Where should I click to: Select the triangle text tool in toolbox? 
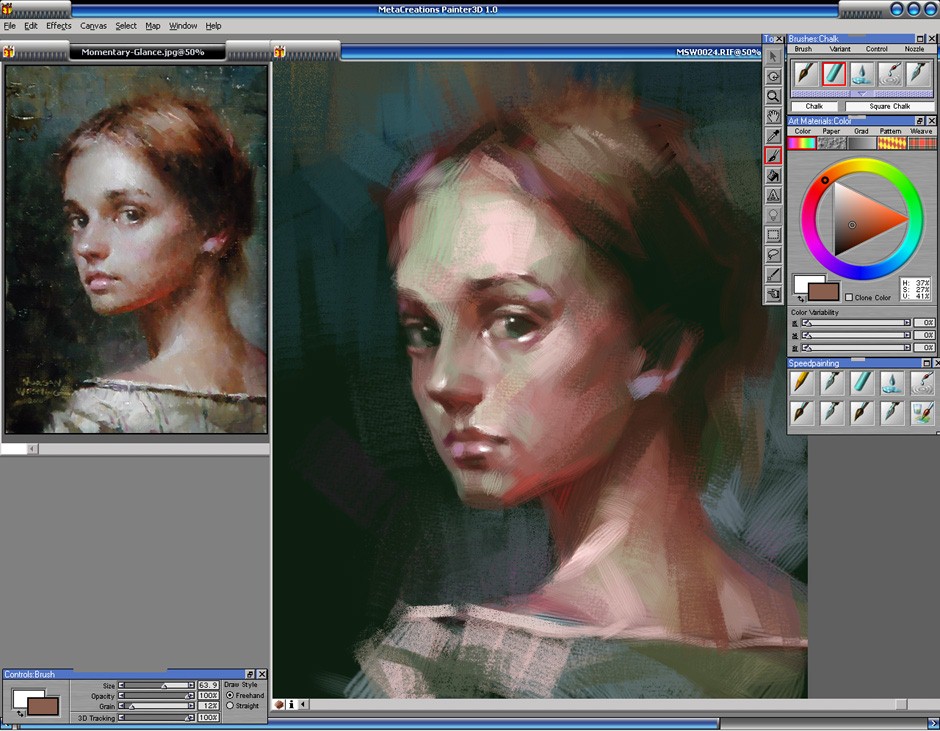tap(773, 195)
